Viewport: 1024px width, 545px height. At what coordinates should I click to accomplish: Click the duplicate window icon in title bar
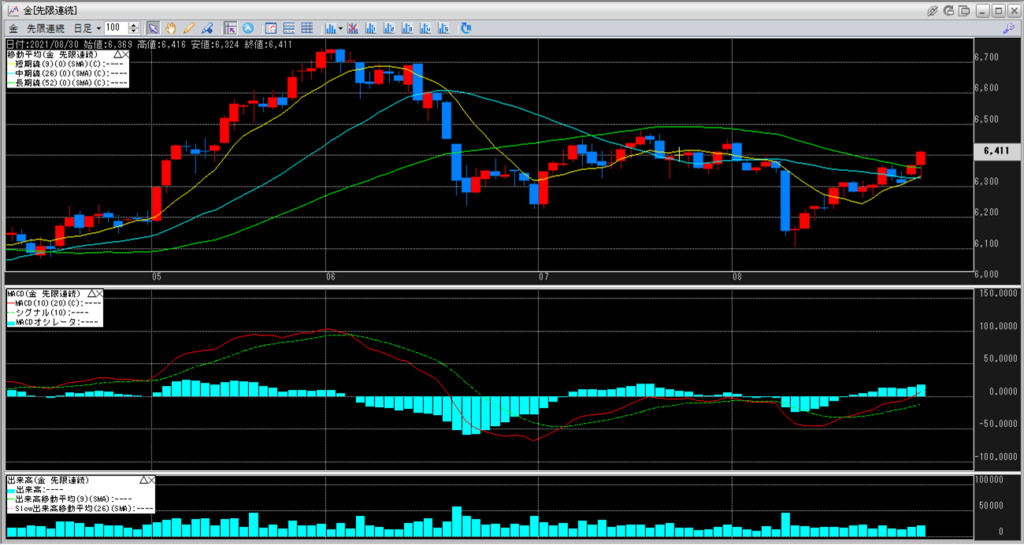coord(965,10)
